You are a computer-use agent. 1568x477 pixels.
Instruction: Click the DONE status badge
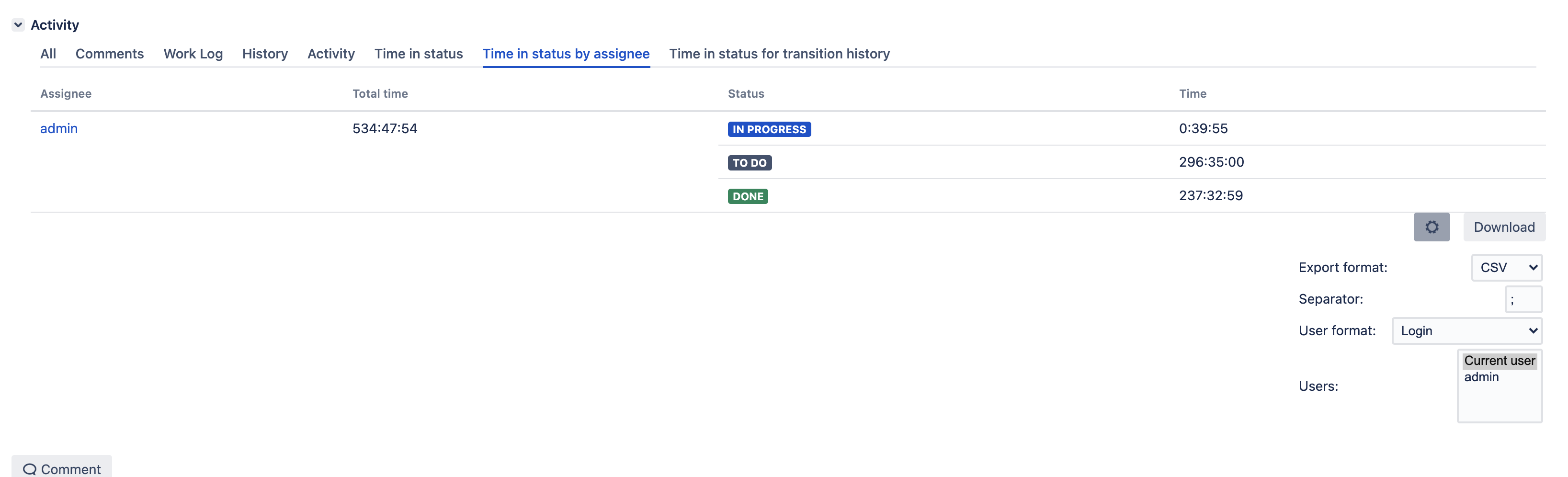coord(748,196)
